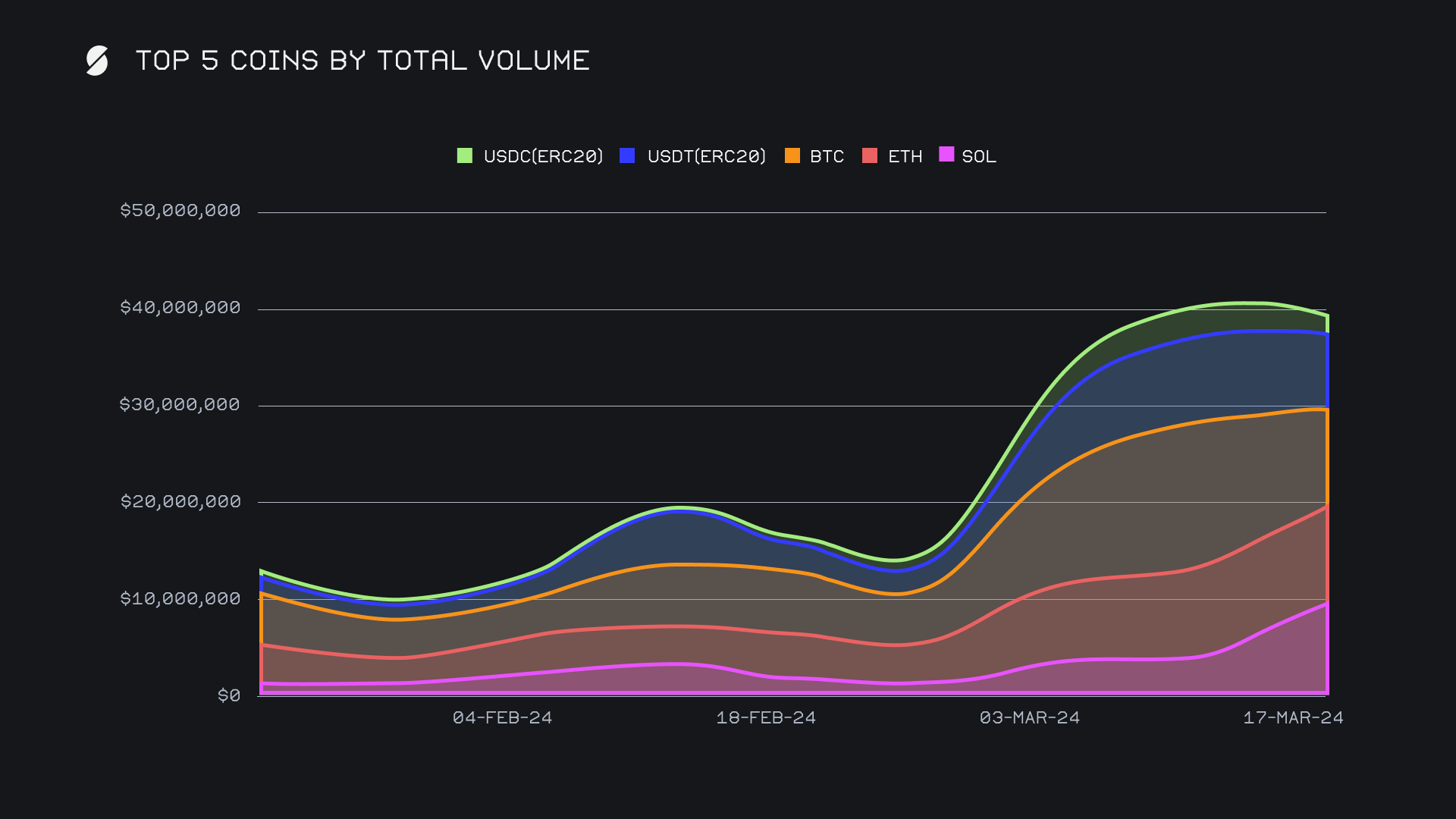Click the USDC(ERC20) green legend swatch

[x=464, y=155]
